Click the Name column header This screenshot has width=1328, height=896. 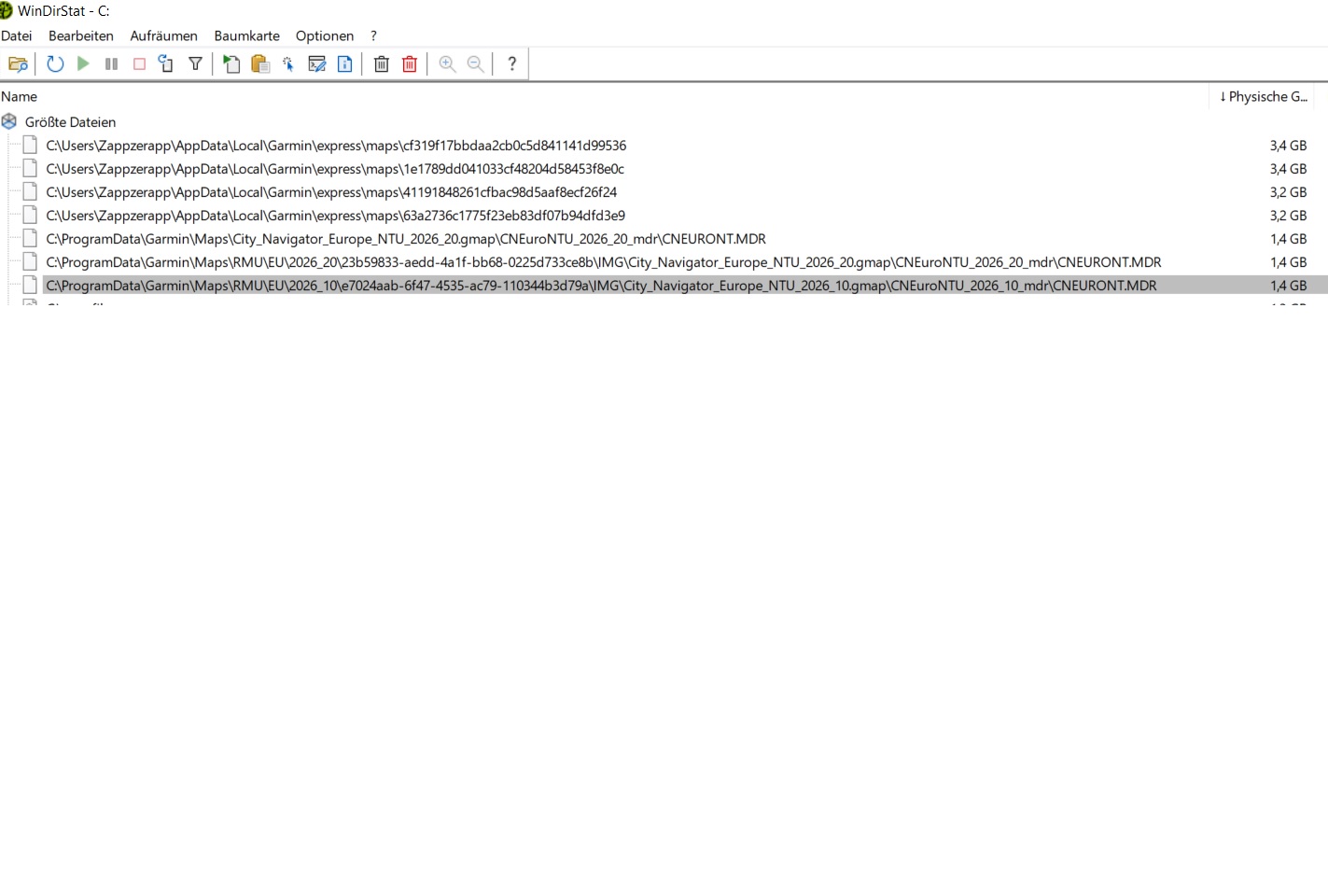point(20,96)
